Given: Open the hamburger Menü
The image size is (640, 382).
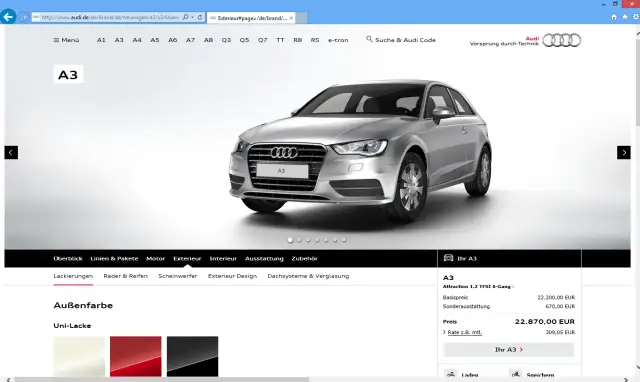Looking at the screenshot, I should pos(66,40).
